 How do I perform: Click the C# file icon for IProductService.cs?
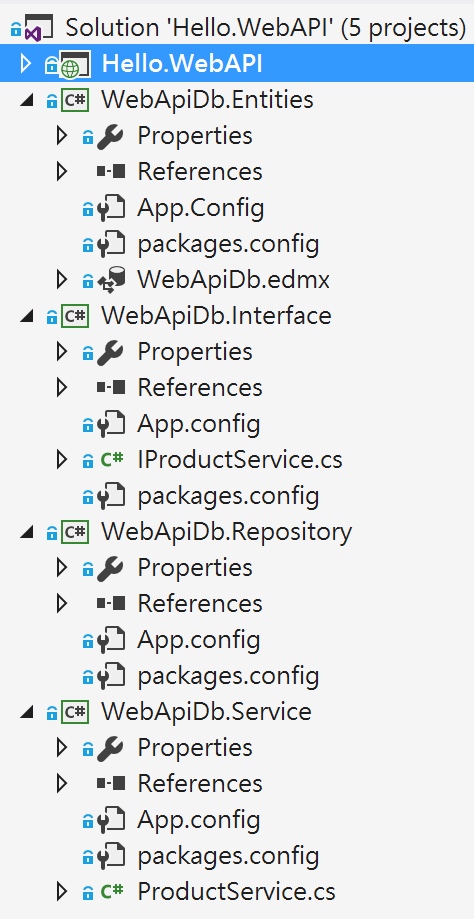(111, 460)
